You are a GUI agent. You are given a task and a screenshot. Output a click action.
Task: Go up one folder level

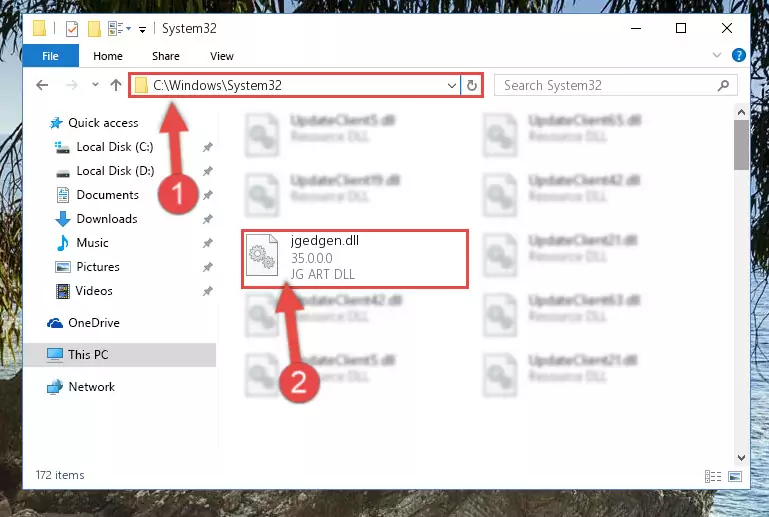click(x=116, y=85)
